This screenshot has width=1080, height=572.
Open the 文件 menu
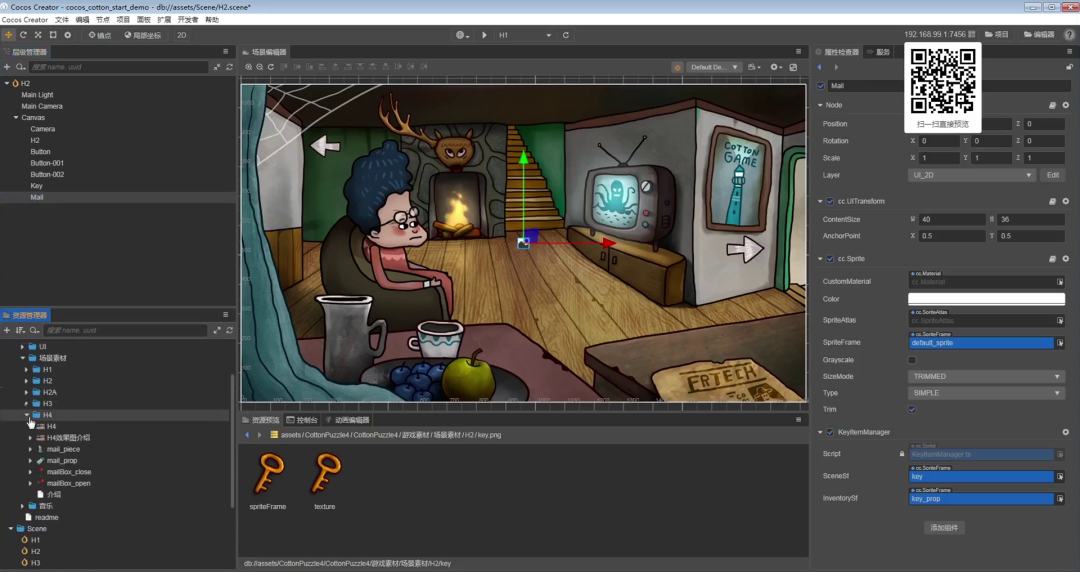(x=62, y=20)
